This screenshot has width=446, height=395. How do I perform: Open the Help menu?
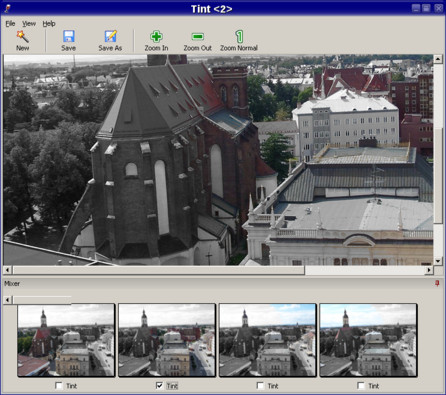point(49,24)
